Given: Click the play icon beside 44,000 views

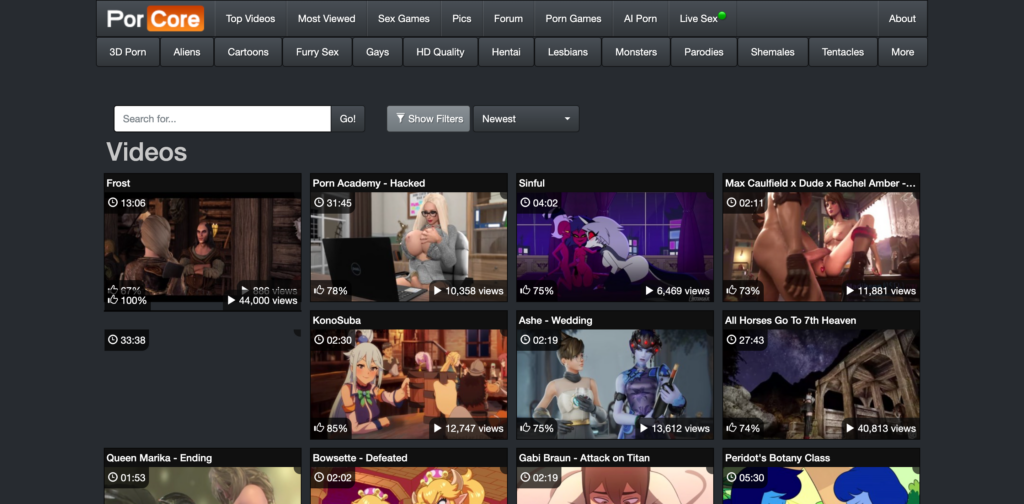Looking at the screenshot, I should point(231,300).
